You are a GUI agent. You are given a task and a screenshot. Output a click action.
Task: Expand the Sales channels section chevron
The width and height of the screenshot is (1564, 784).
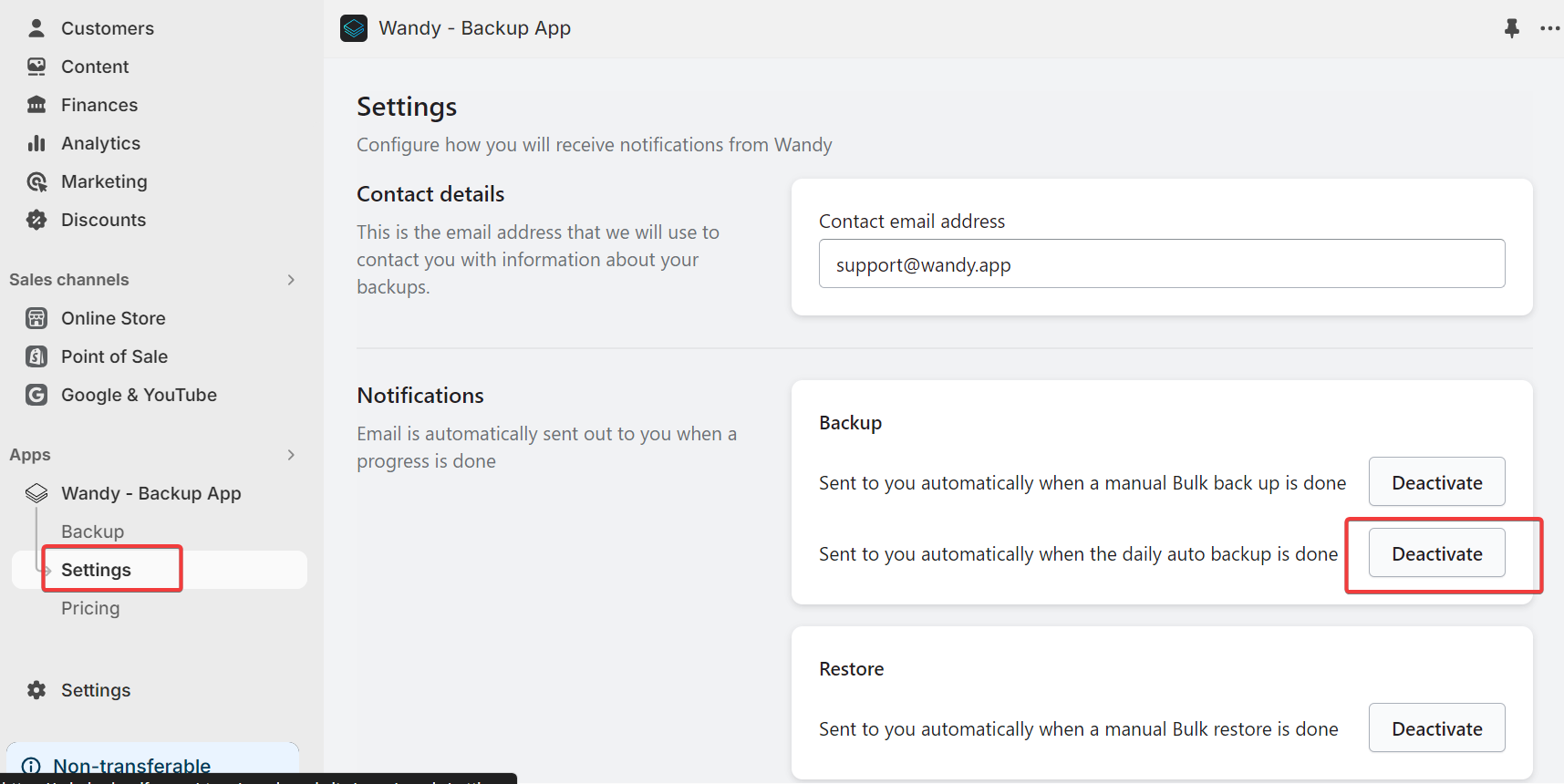point(291,280)
